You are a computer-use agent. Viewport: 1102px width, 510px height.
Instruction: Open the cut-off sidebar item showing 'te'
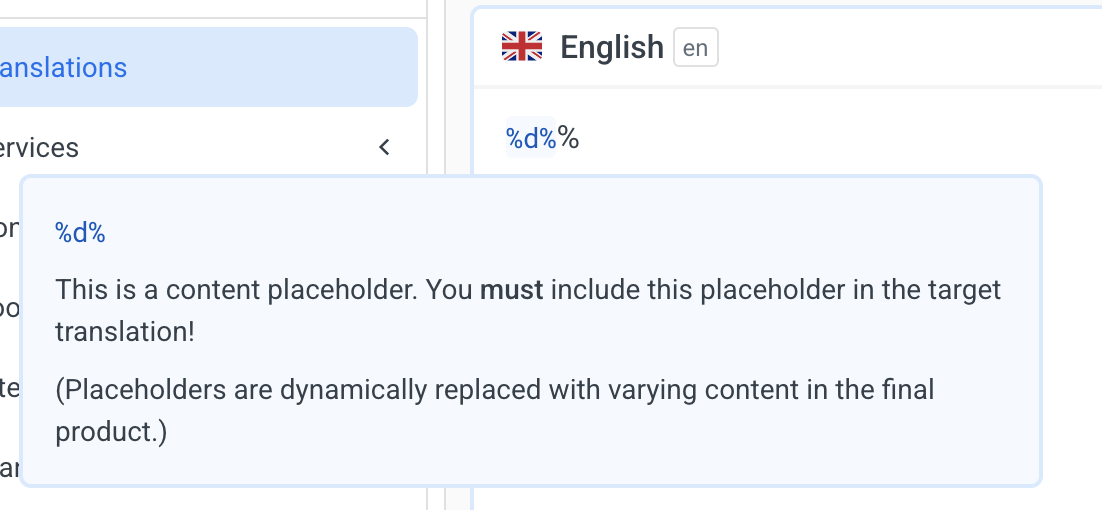point(9,388)
